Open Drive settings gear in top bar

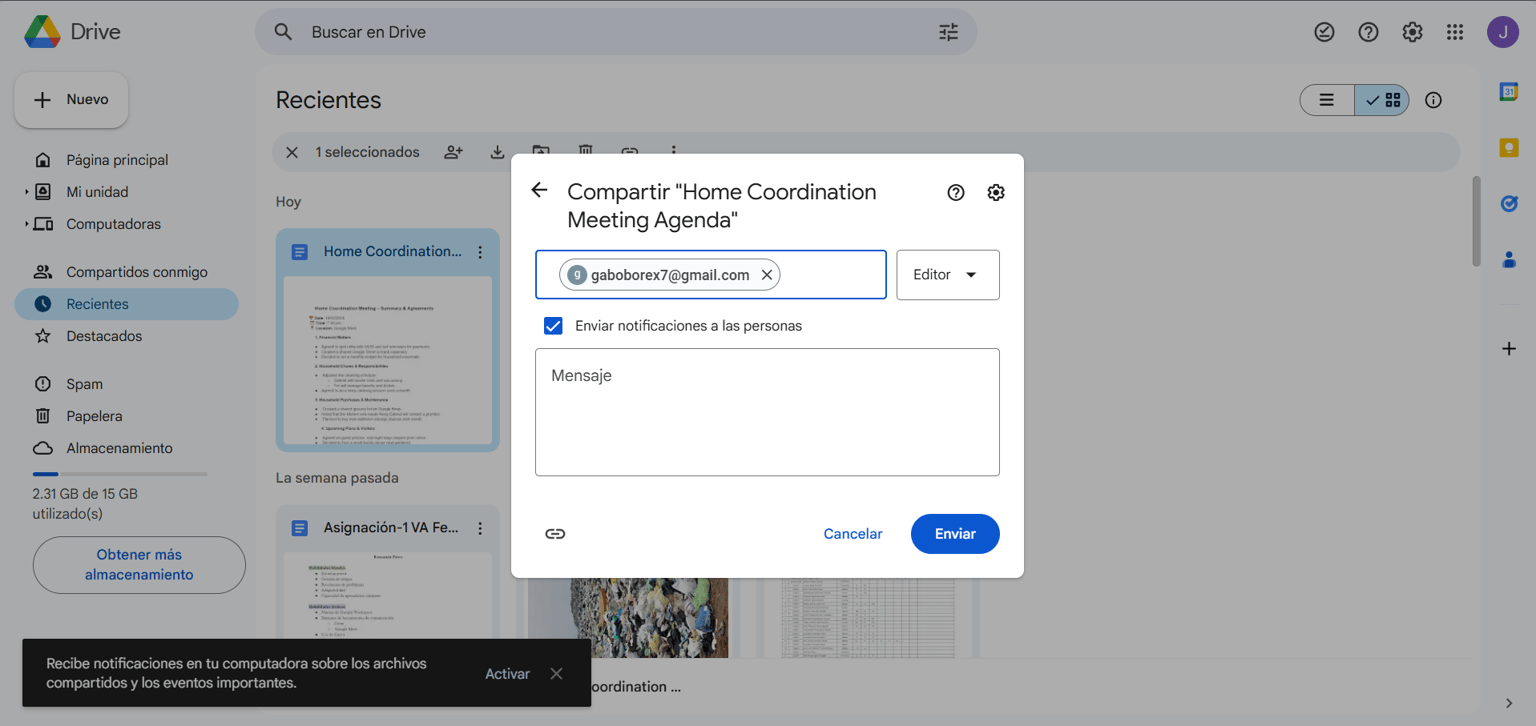point(1412,32)
